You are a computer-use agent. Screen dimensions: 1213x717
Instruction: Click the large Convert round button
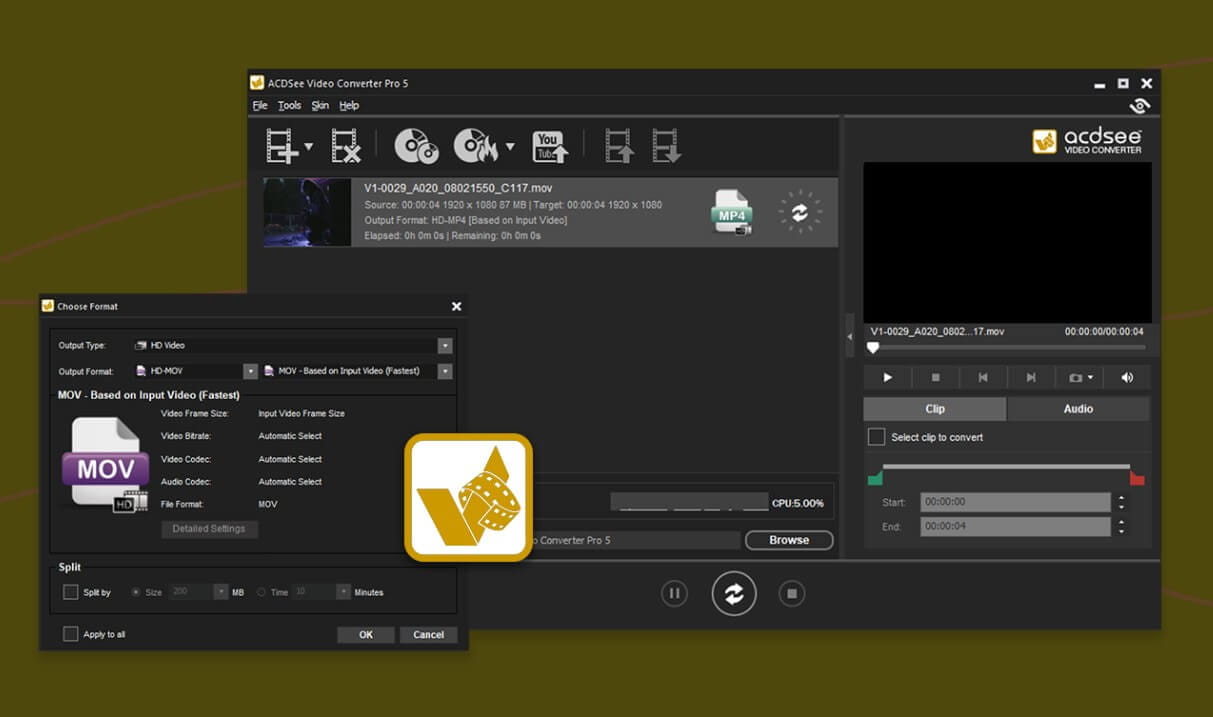(734, 594)
